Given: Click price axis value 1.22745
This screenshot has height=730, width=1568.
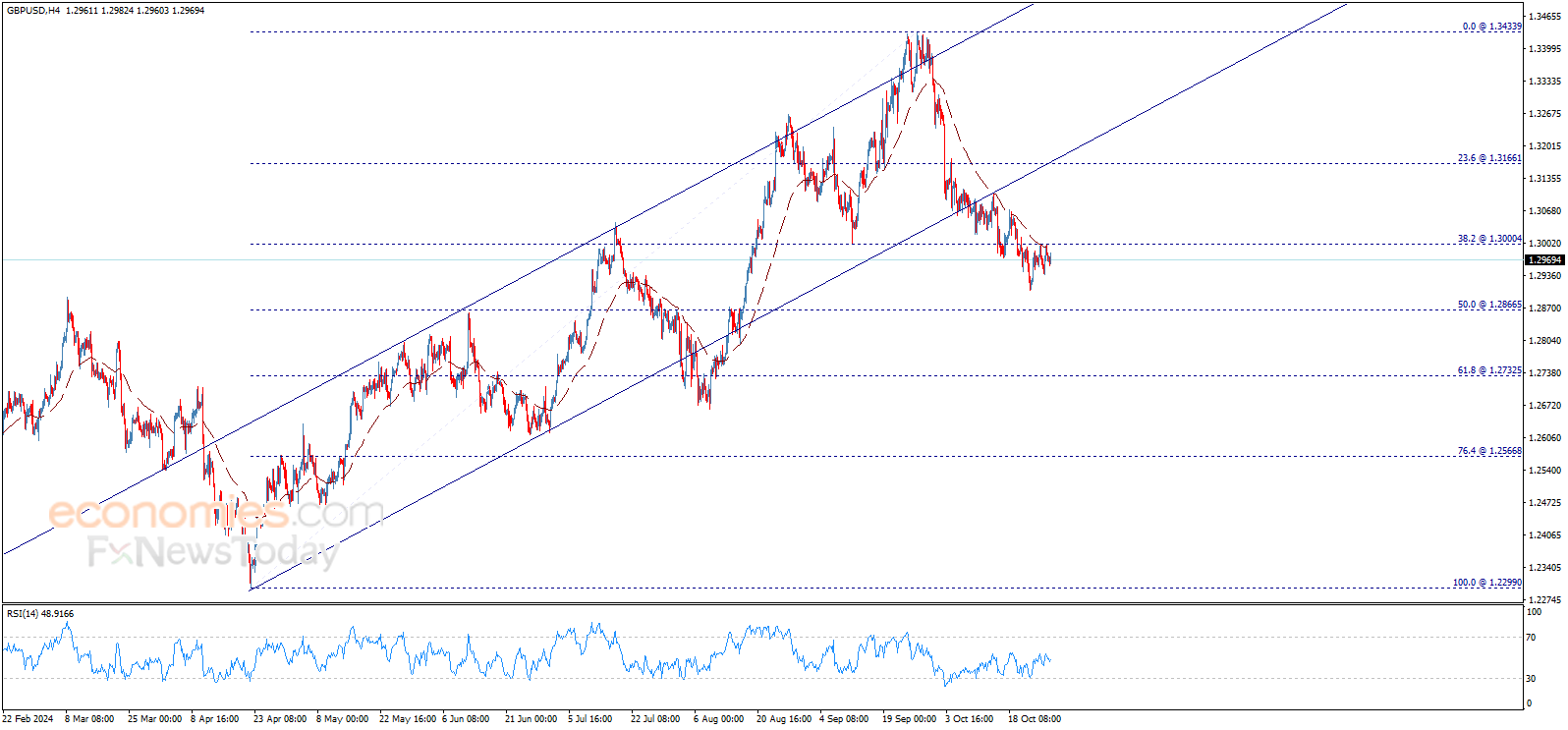Looking at the screenshot, I should point(1545,600).
